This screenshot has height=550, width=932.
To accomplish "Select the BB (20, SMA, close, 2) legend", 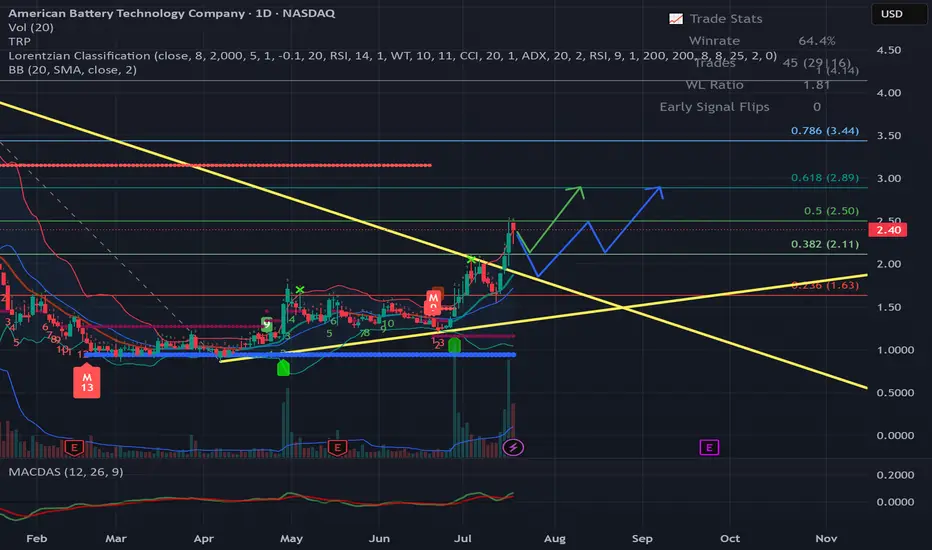I will (x=73, y=70).
